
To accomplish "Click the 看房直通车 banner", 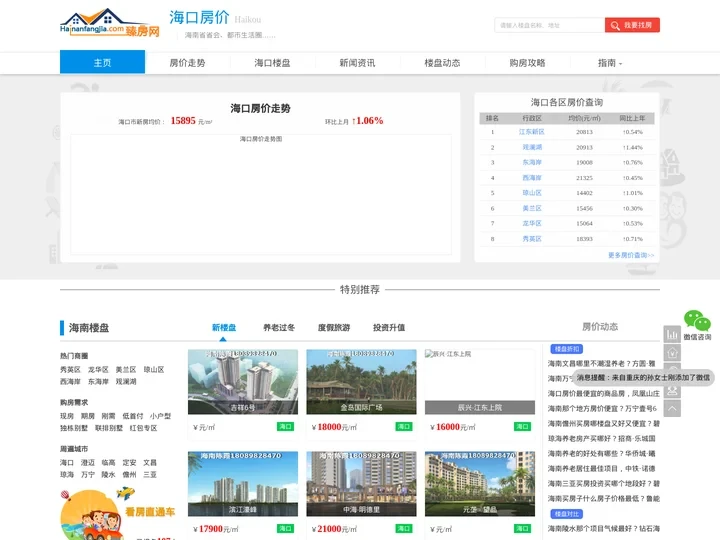I will pos(118,514).
